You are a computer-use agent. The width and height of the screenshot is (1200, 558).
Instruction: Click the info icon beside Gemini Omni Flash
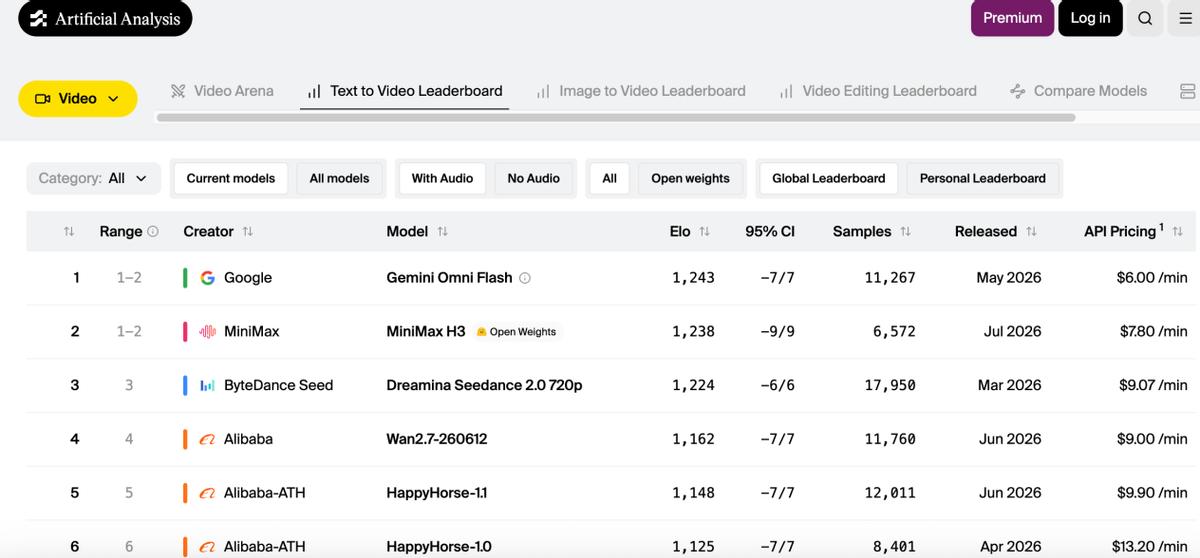[x=525, y=278]
